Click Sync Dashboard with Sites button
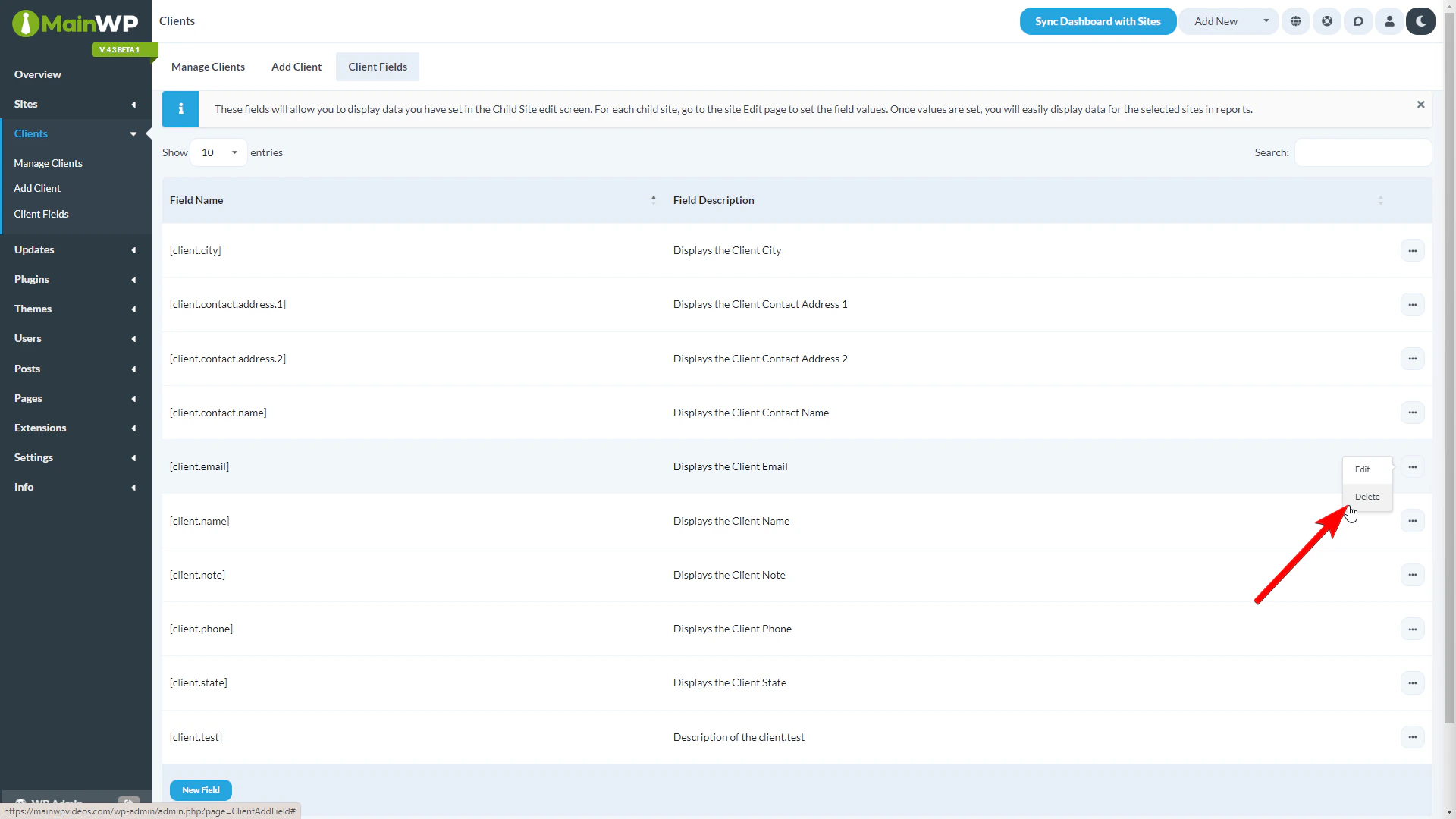 tap(1097, 21)
